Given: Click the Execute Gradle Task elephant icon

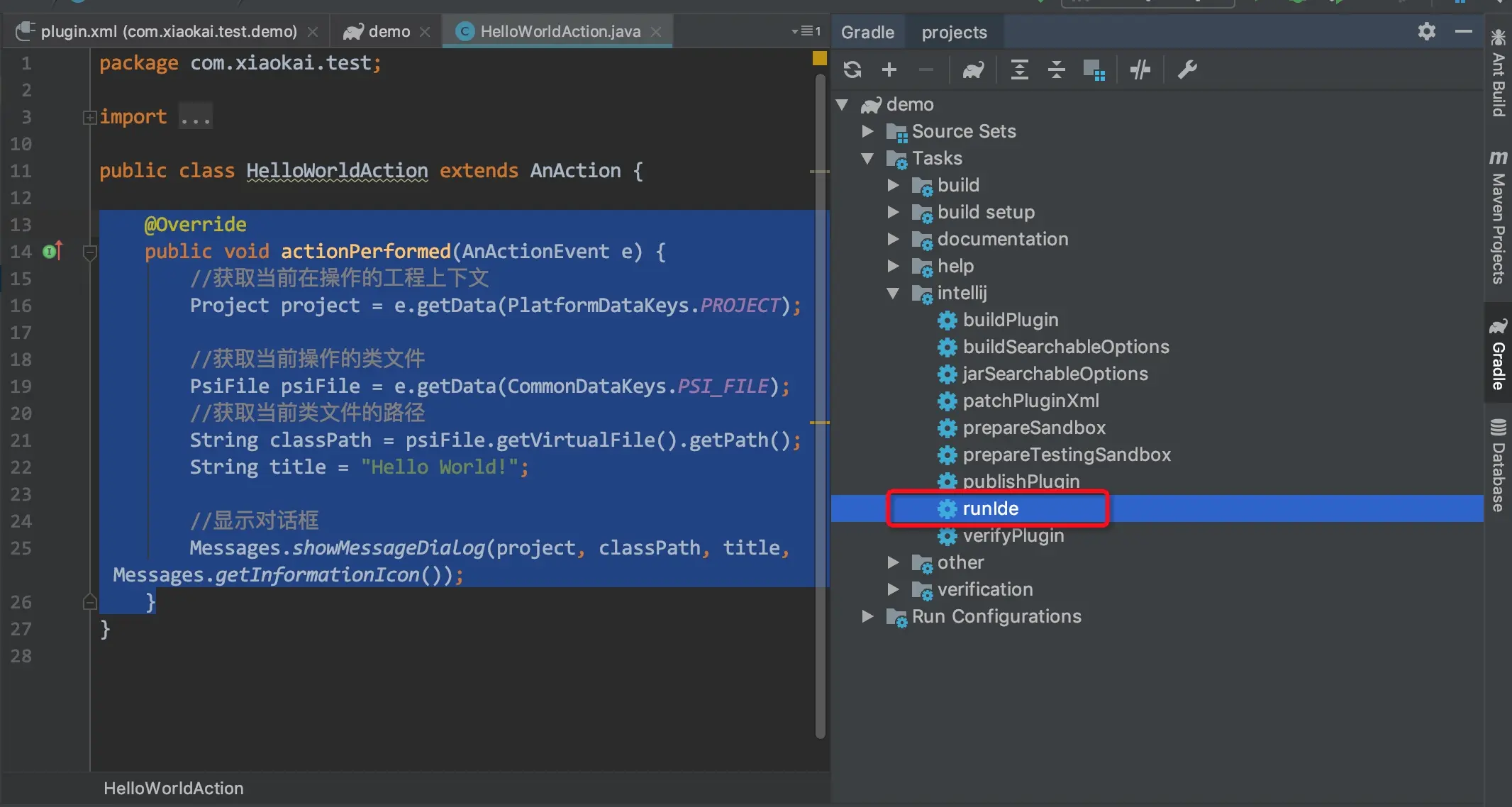Looking at the screenshot, I should click(973, 69).
